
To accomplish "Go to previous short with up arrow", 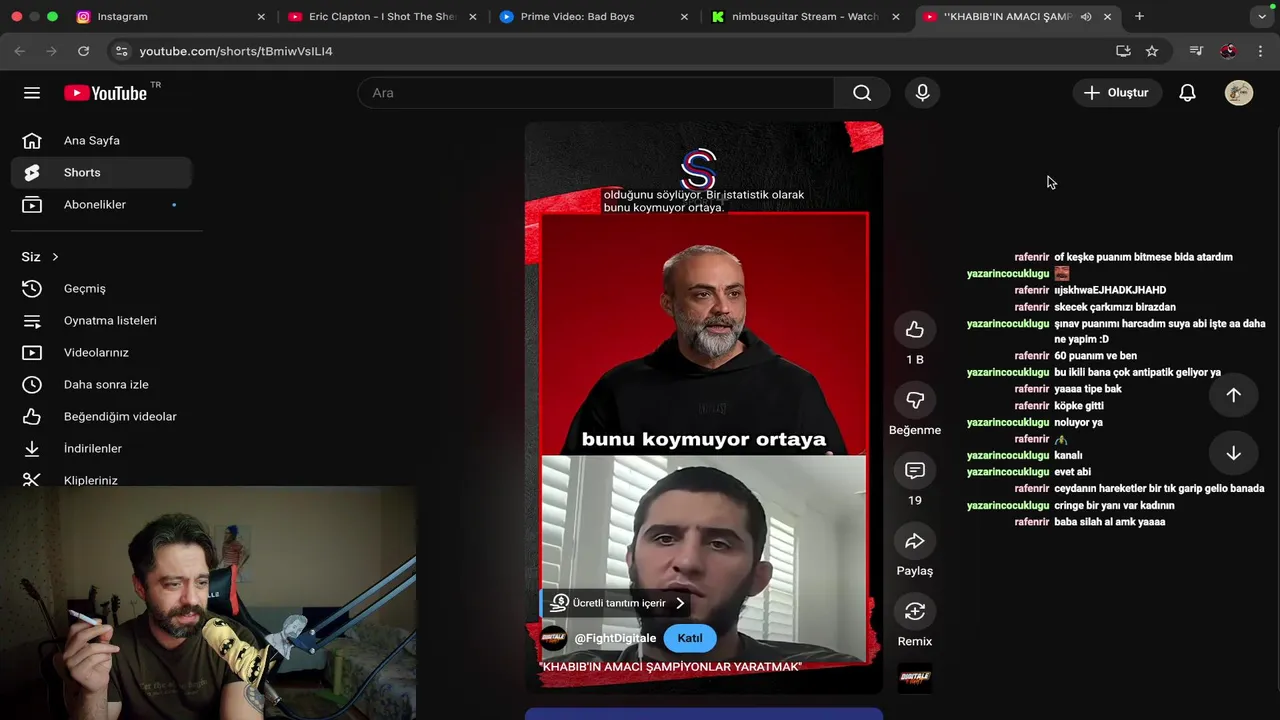I will point(1233,395).
